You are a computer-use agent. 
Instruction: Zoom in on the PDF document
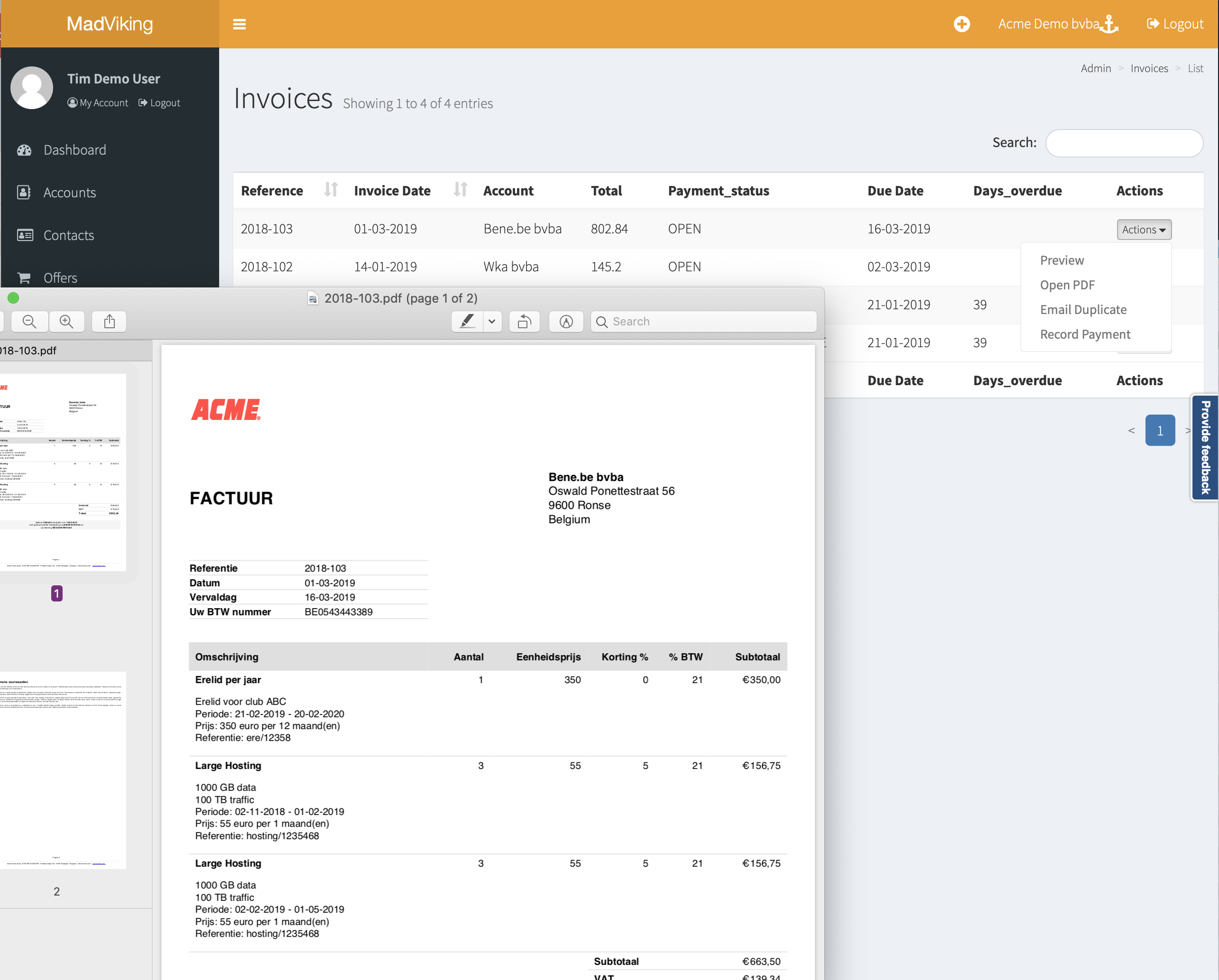pyautogui.click(x=67, y=321)
